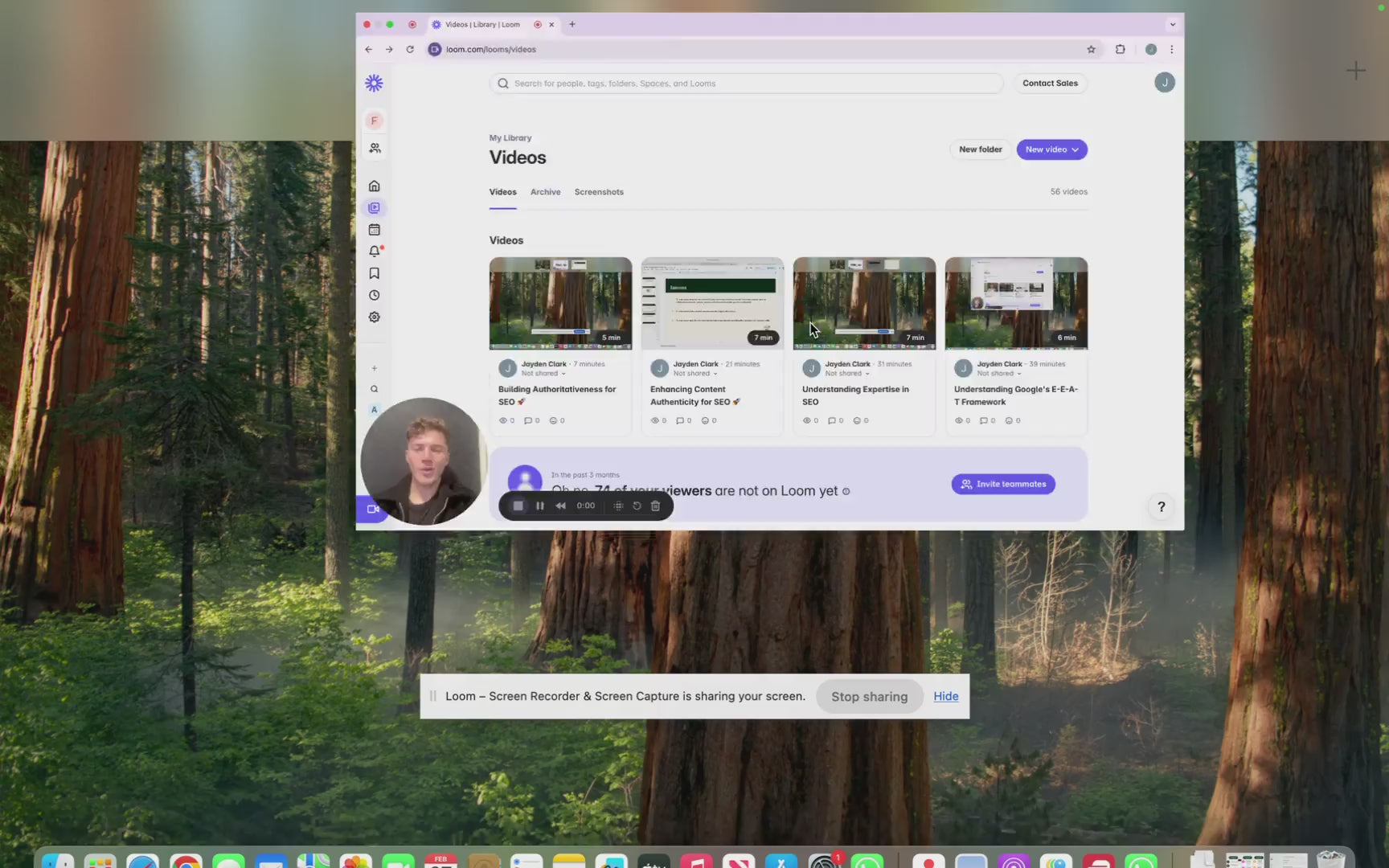
Task: Rewind the Loom recording
Action: 560,506
